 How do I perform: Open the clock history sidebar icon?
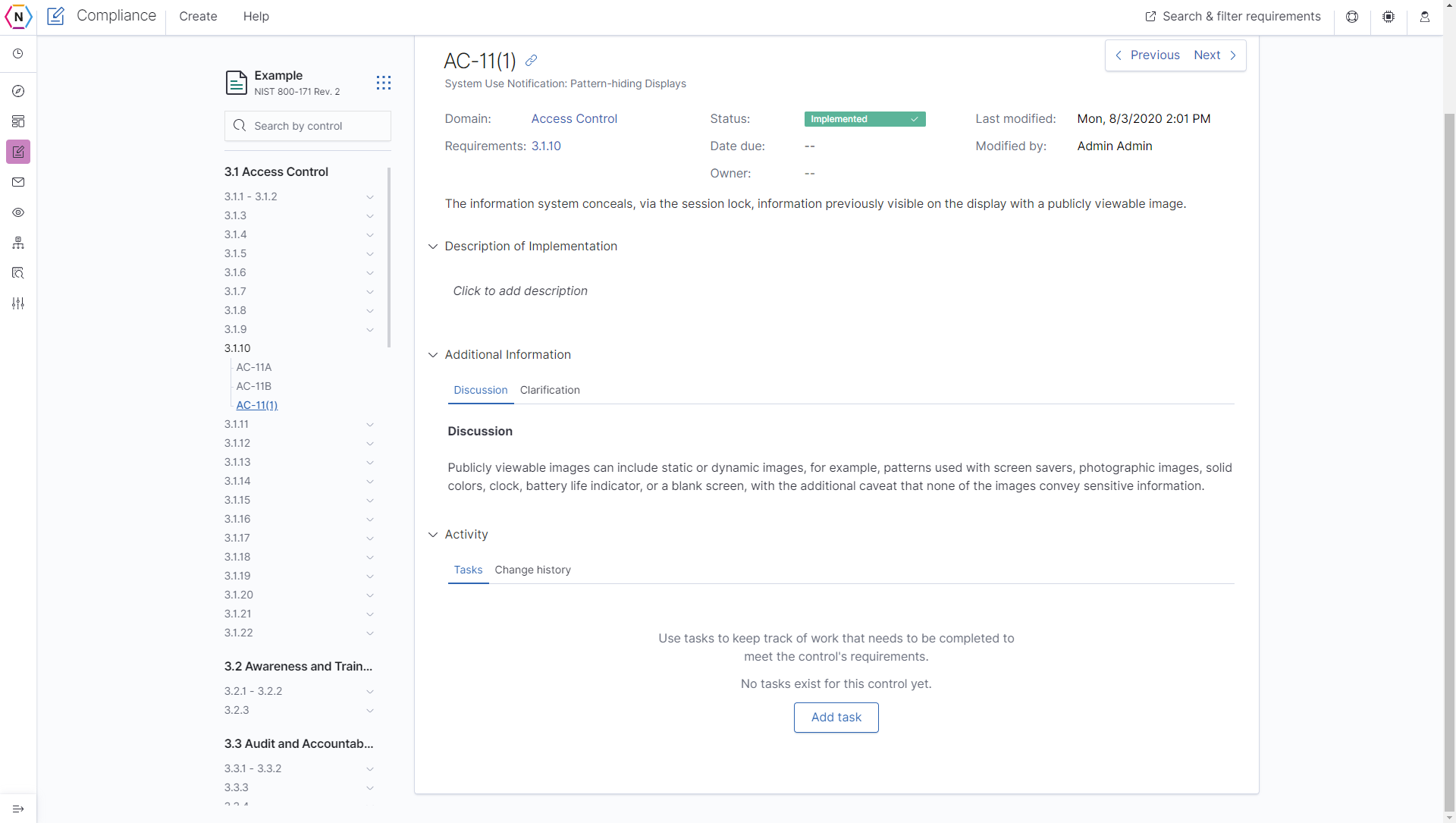click(x=18, y=54)
